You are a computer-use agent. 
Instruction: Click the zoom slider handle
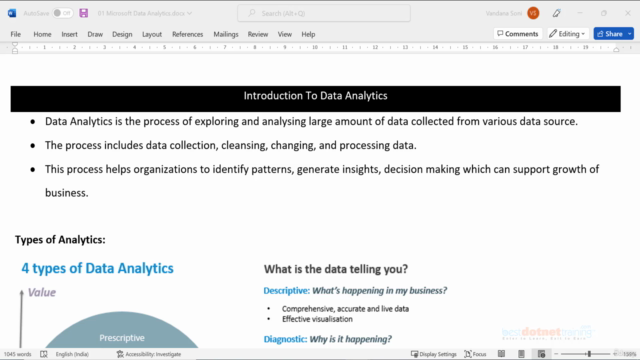point(589,354)
